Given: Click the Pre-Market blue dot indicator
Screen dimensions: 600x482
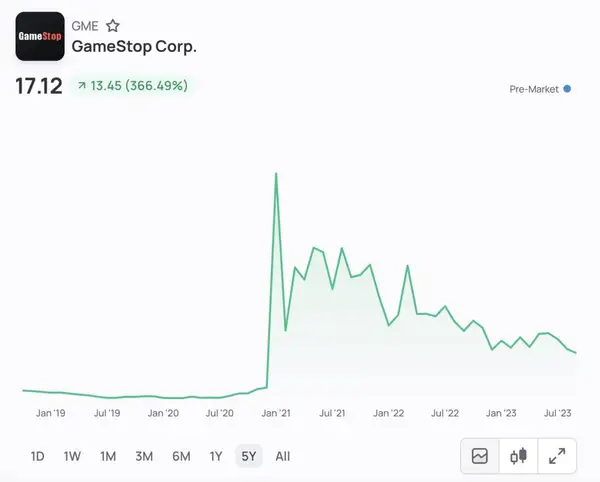Looking at the screenshot, I should tap(567, 89).
